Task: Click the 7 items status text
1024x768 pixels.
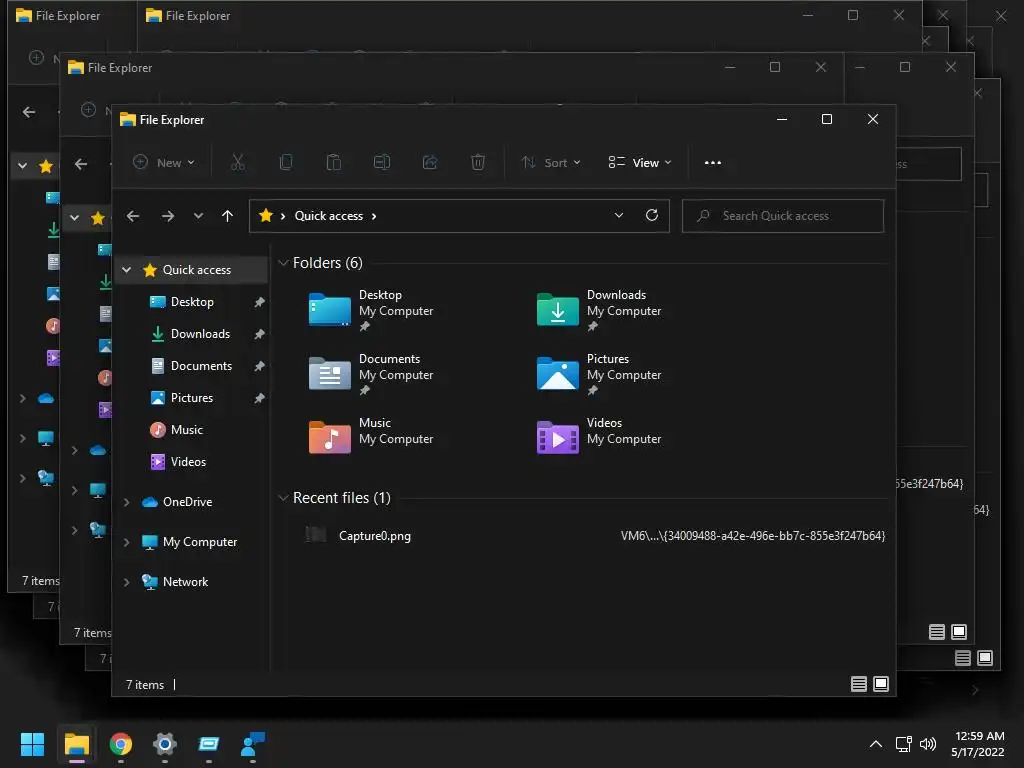Action: point(145,685)
